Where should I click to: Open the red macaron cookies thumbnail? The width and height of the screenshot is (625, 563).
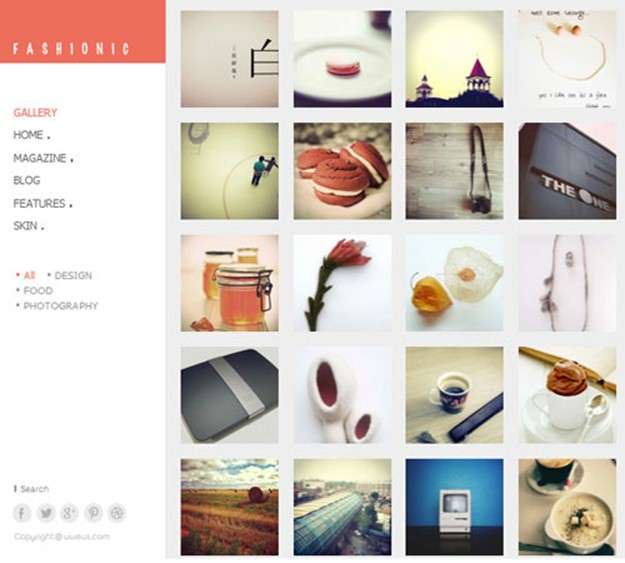pos(342,171)
